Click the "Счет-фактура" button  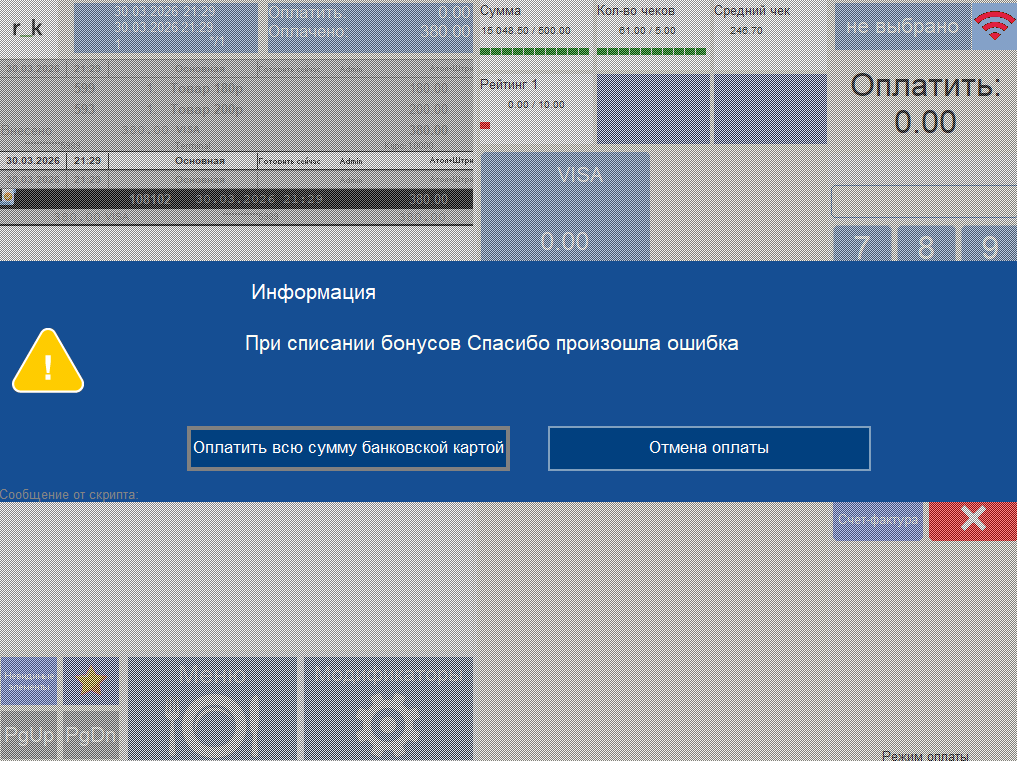[x=878, y=521]
